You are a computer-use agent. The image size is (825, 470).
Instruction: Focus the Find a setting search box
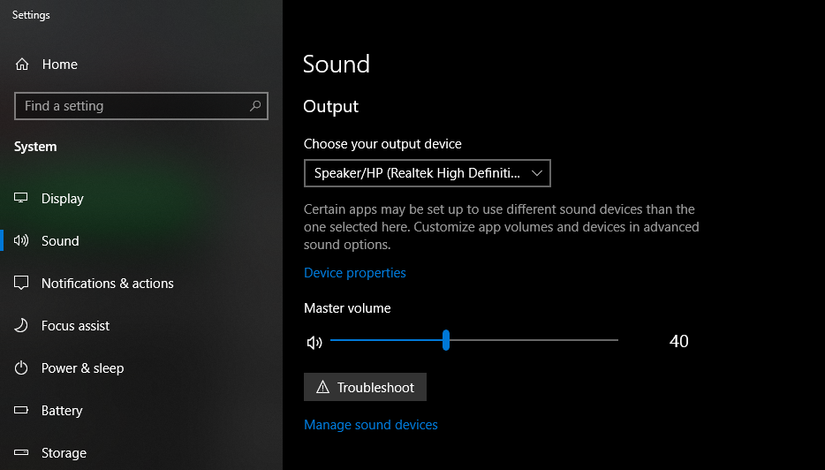[141, 106]
